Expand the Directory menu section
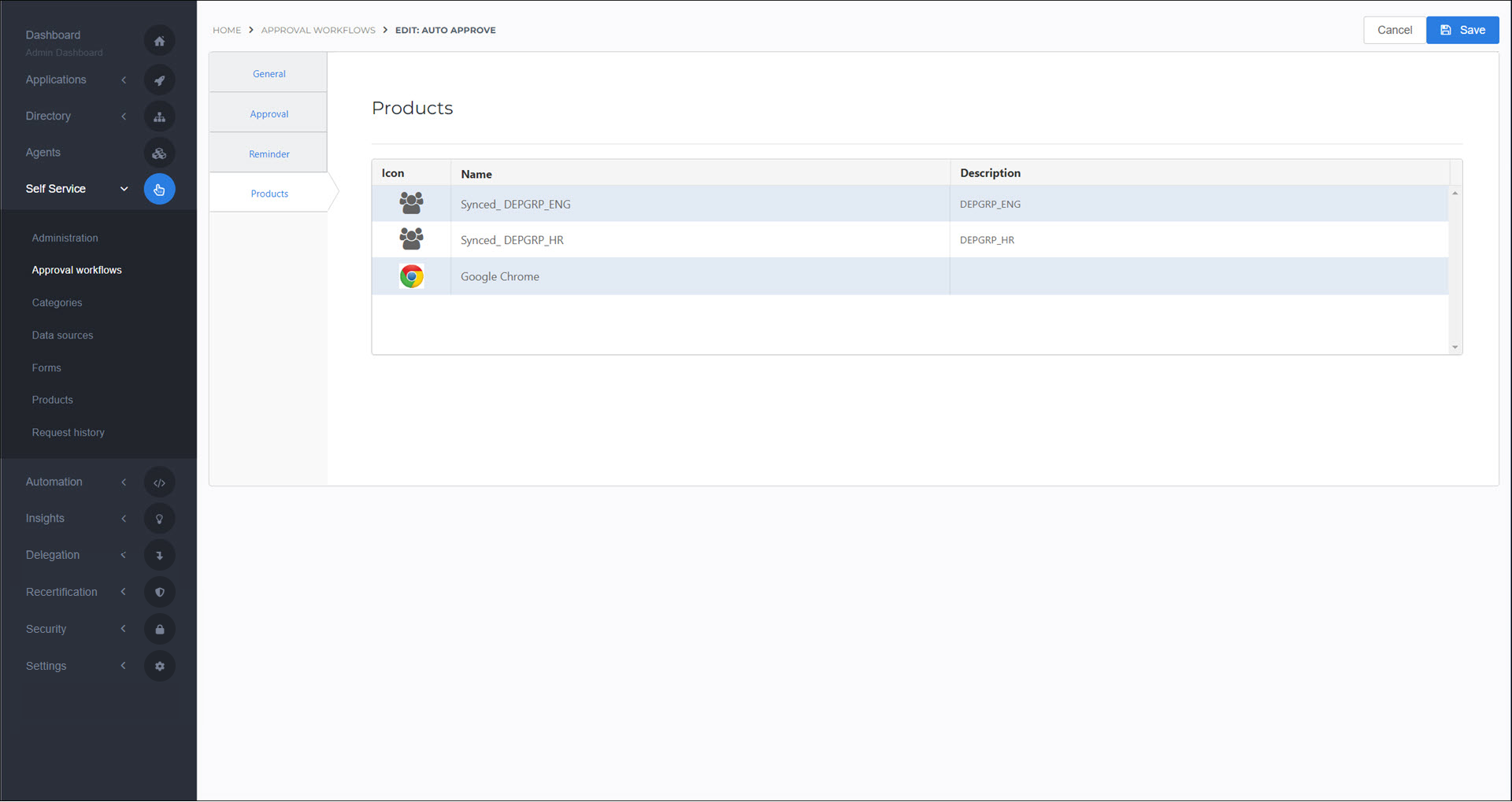Screen dimensions: 1512x802 pos(124,116)
